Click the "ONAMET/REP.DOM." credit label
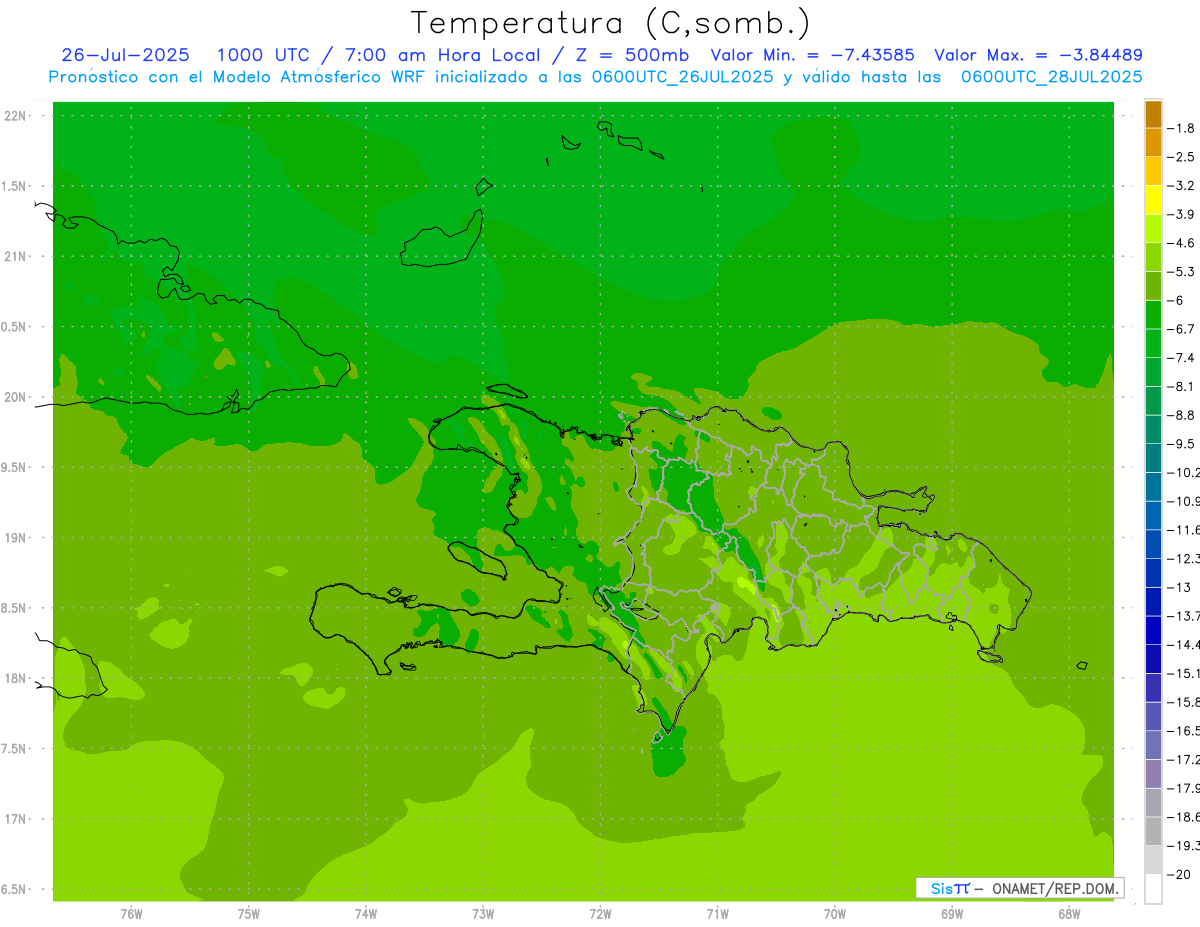Viewport: 1200px width, 927px height. pos(1054,888)
